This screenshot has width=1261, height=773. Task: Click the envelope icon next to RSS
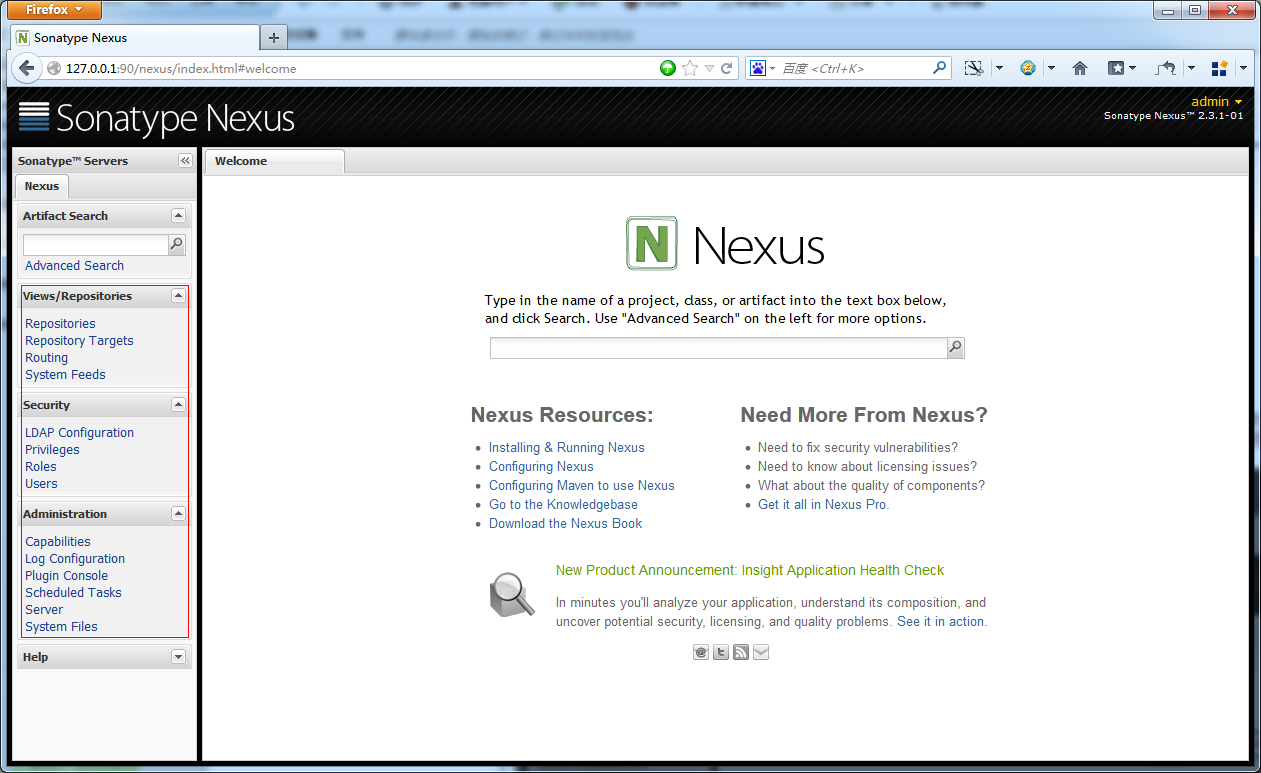tap(760, 651)
